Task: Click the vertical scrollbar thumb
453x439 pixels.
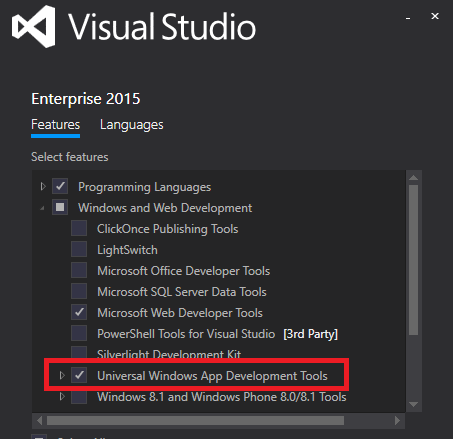Action: [x=413, y=260]
